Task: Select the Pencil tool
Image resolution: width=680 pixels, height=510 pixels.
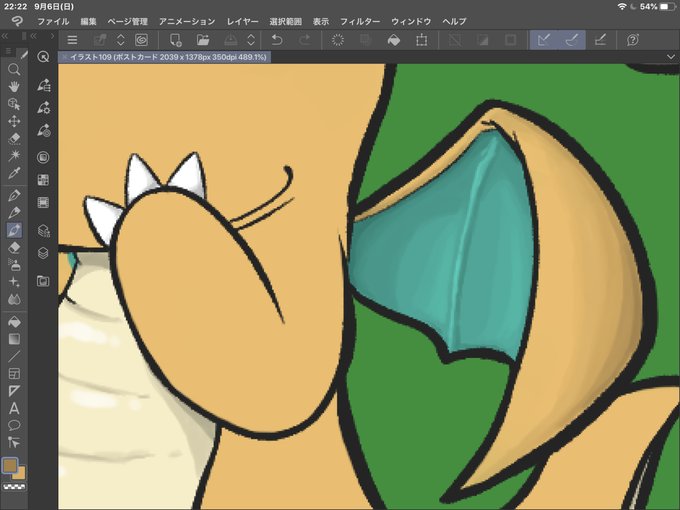Action: click(14, 212)
